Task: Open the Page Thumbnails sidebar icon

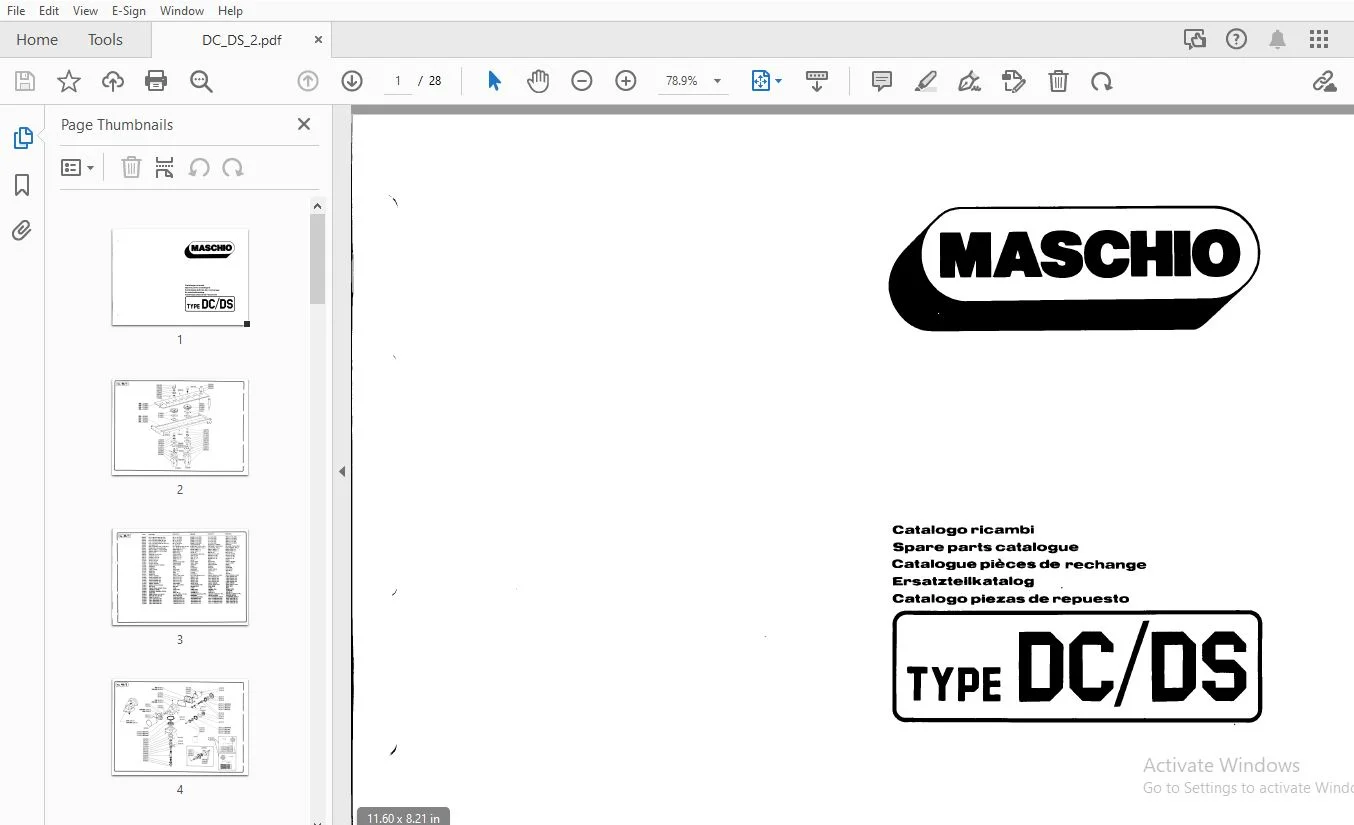Action: pyautogui.click(x=22, y=139)
